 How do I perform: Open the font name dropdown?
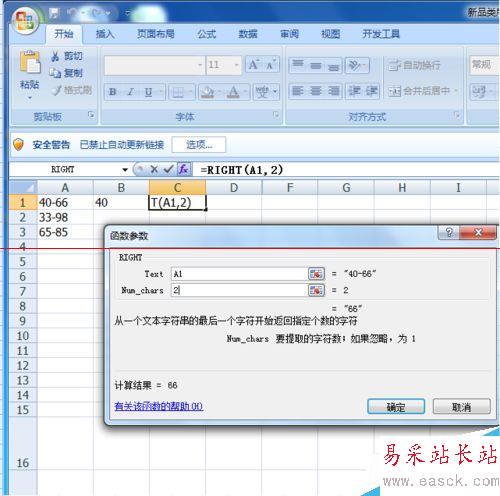tap(200, 65)
